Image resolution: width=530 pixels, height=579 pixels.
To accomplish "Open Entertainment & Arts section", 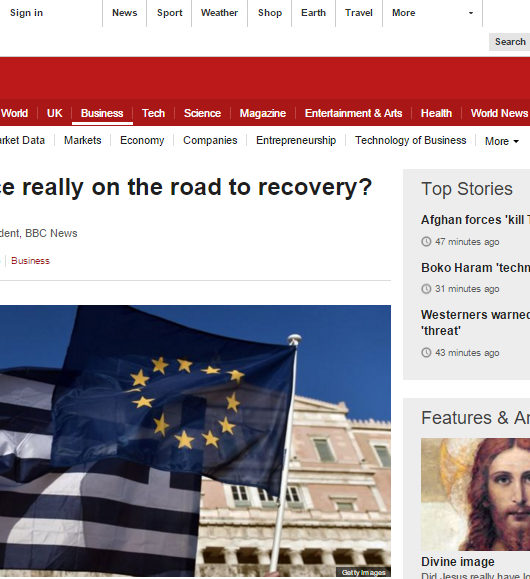I will [353, 113].
